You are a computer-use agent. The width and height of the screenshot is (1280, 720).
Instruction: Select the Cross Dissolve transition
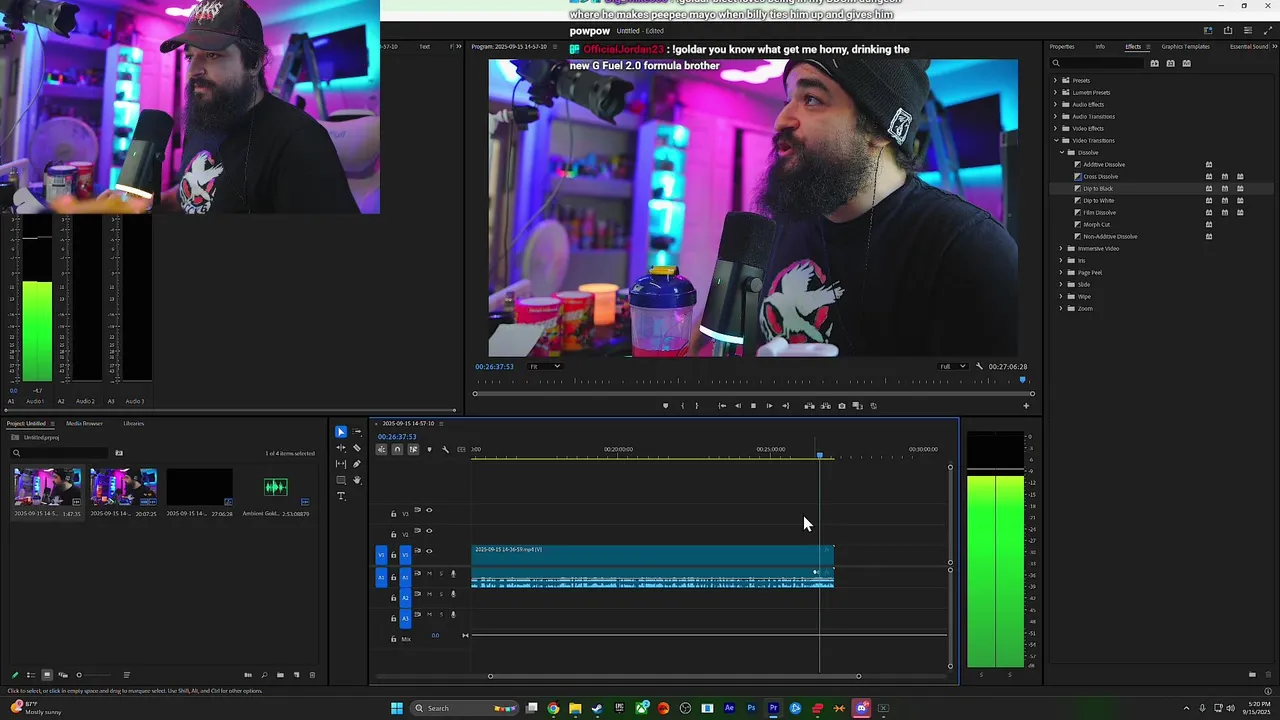coord(1100,176)
